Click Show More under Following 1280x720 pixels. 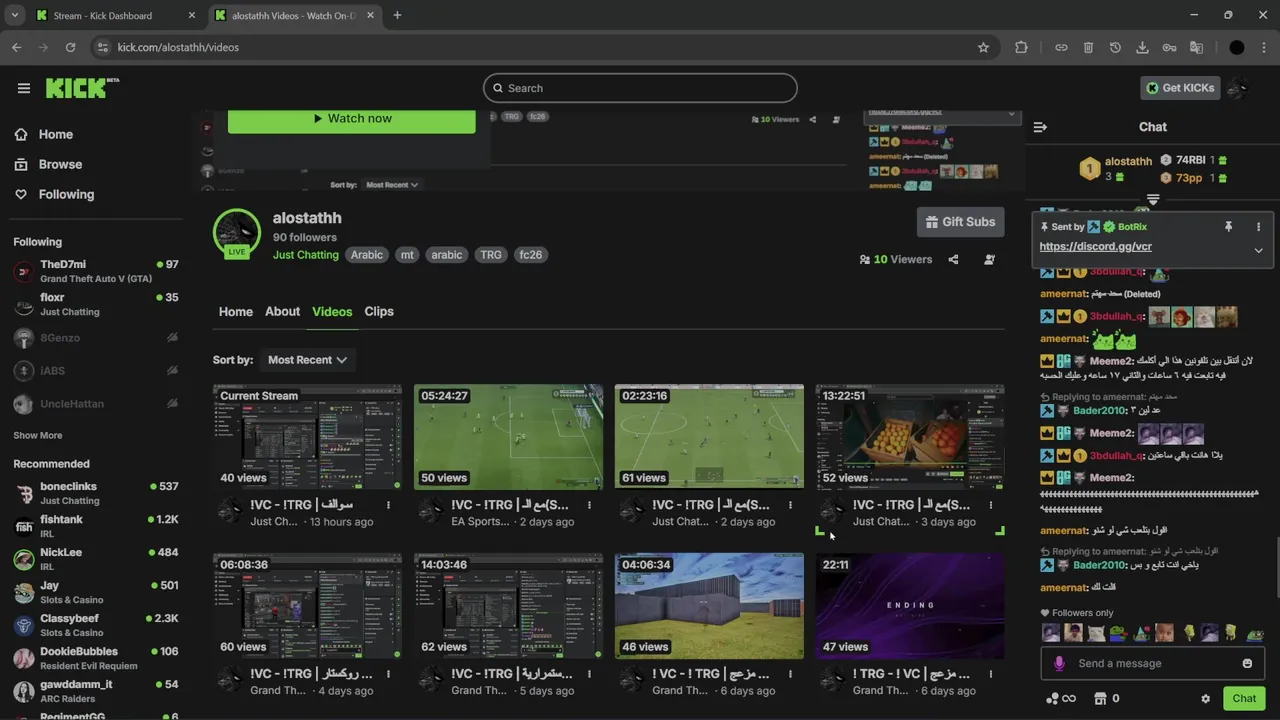pyautogui.click(x=38, y=435)
